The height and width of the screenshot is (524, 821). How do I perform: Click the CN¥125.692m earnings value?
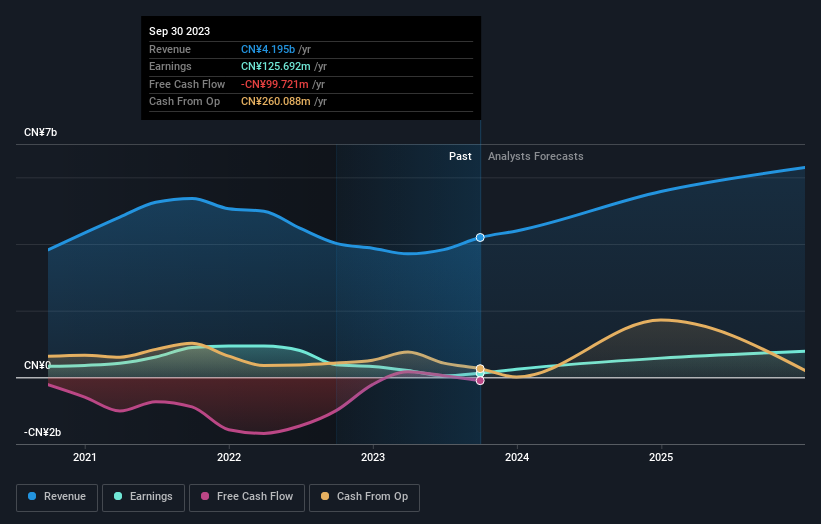tap(276, 66)
